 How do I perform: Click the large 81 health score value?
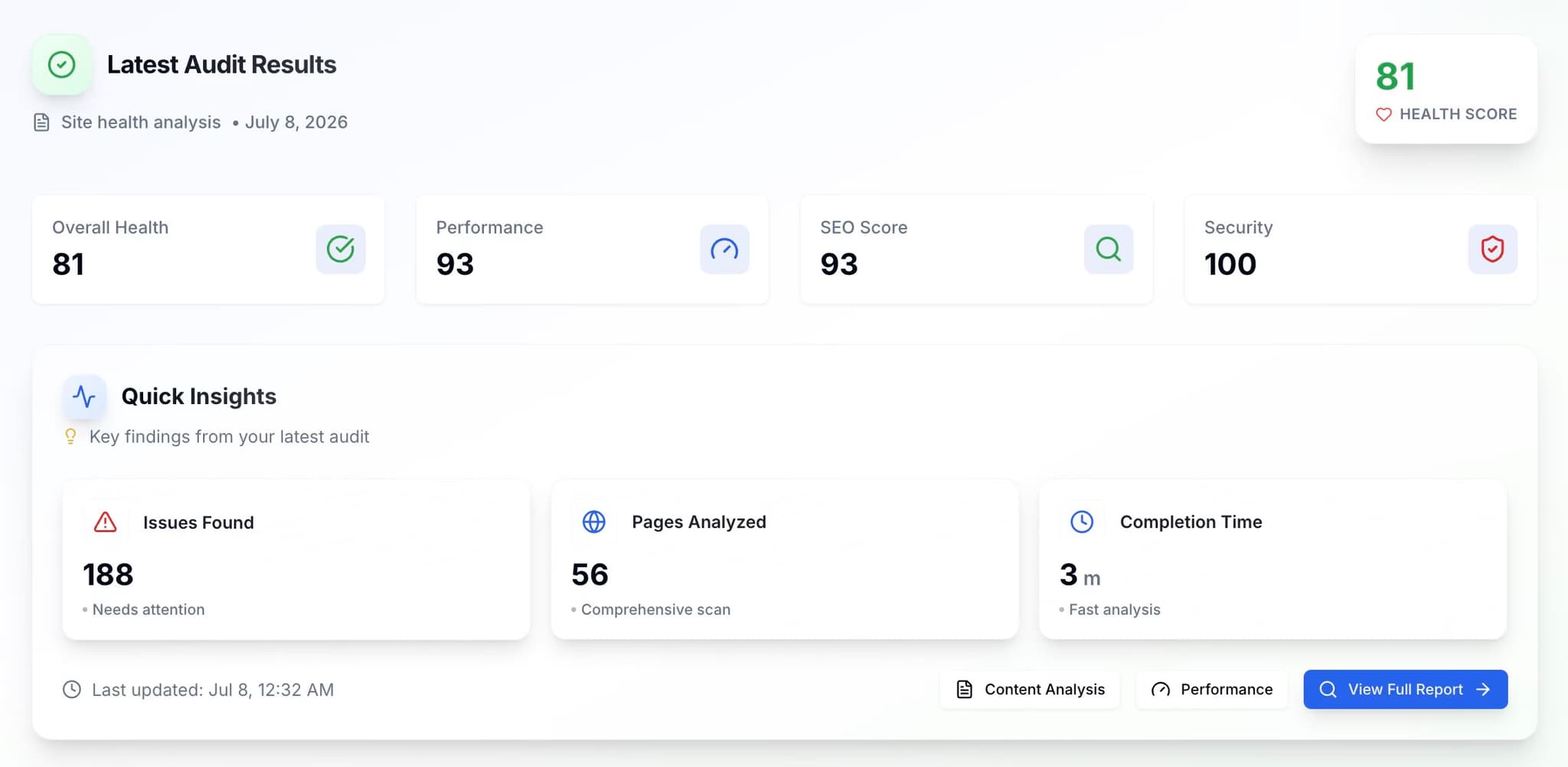coord(1395,77)
